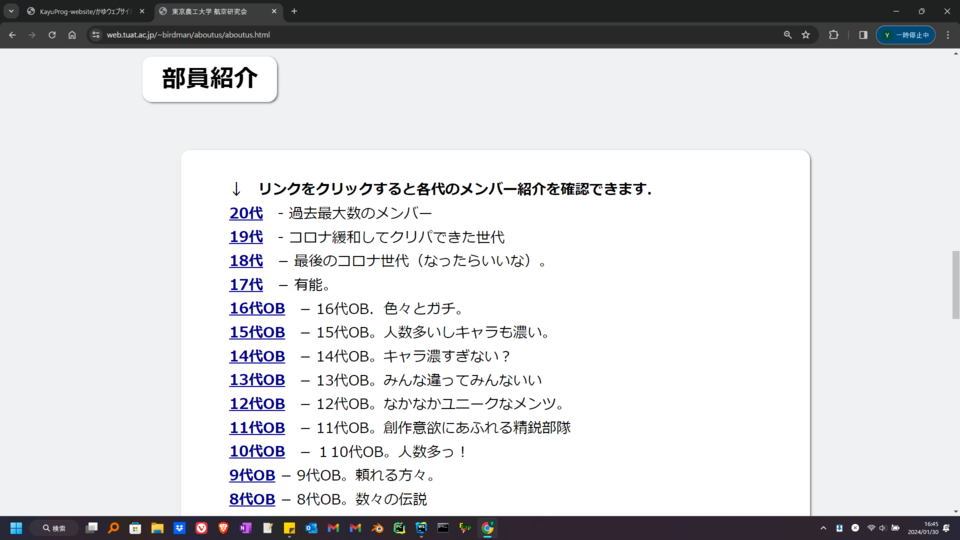Click the page's vertical scrollbar thumb
This screenshot has width=960, height=540.
tap(955, 284)
